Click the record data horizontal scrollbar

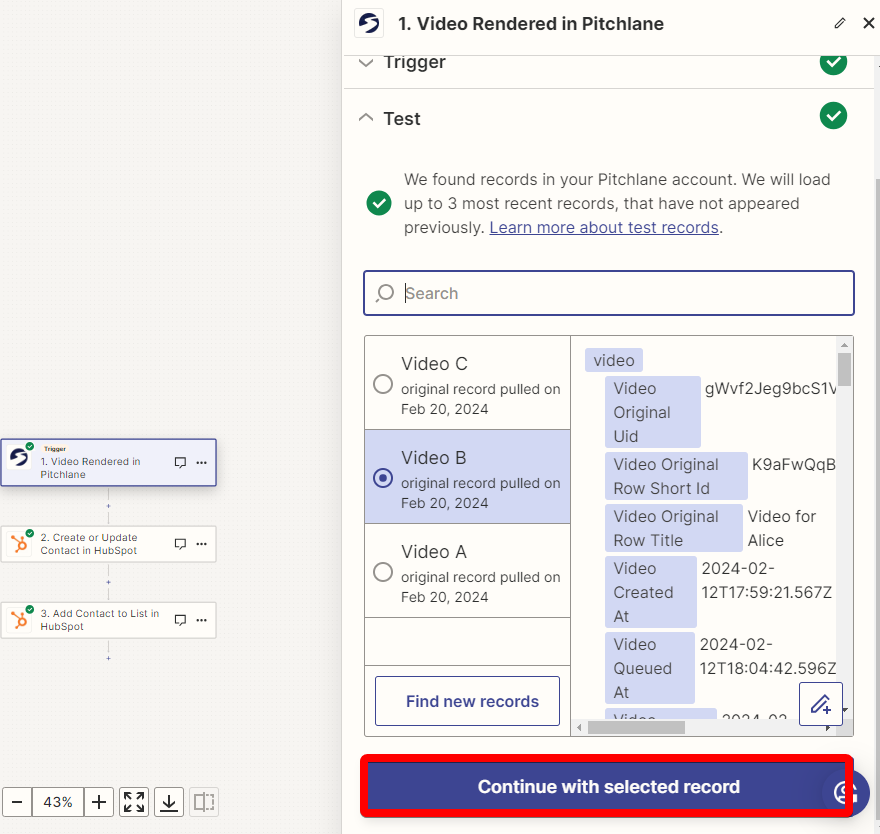click(636, 727)
